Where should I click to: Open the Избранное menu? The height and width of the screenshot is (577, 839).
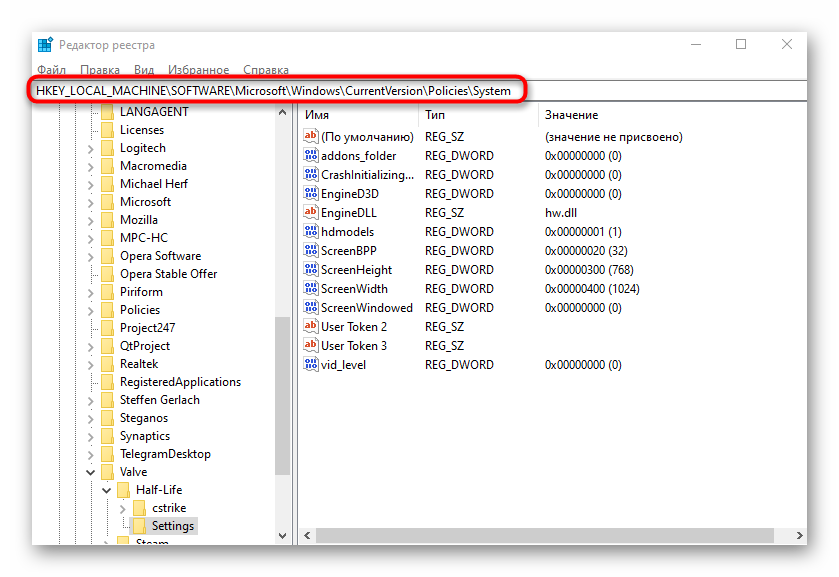click(x=198, y=70)
